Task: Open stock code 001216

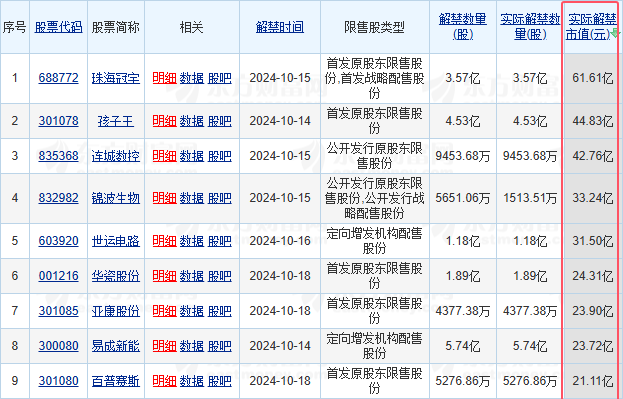Action: [58, 276]
